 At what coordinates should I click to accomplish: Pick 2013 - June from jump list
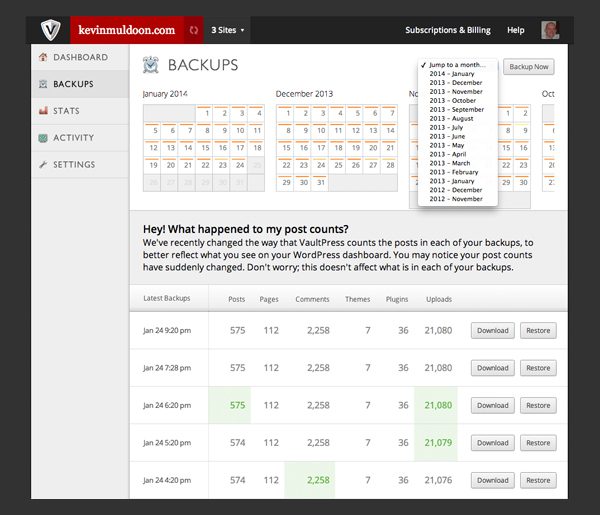click(x=447, y=136)
